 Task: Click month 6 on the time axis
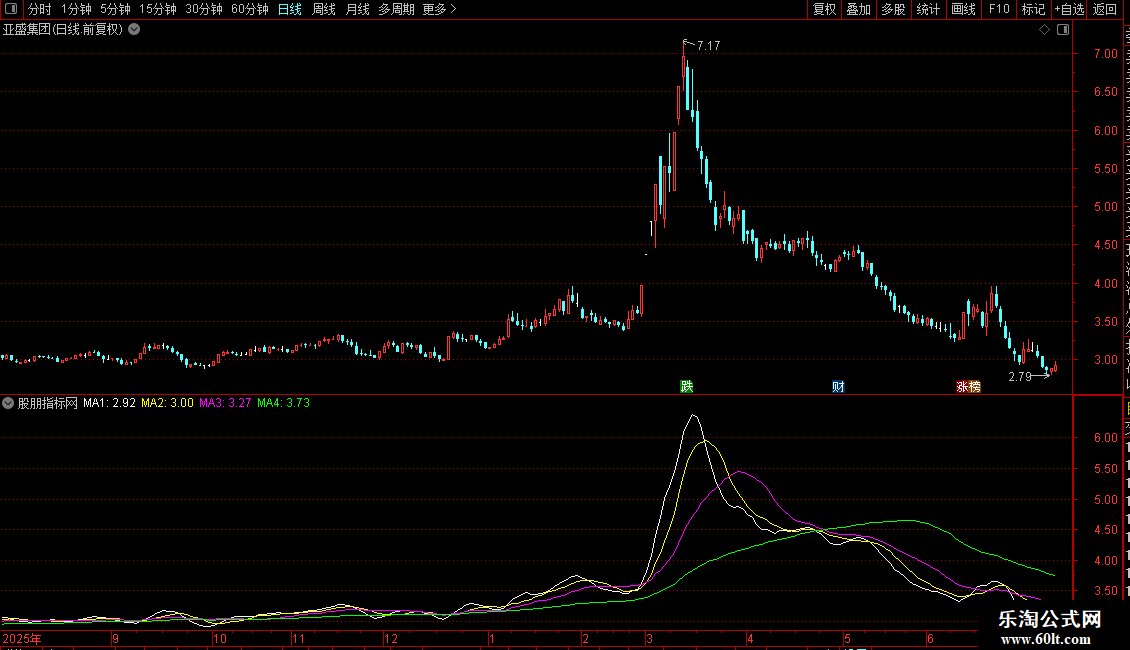click(x=930, y=638)
